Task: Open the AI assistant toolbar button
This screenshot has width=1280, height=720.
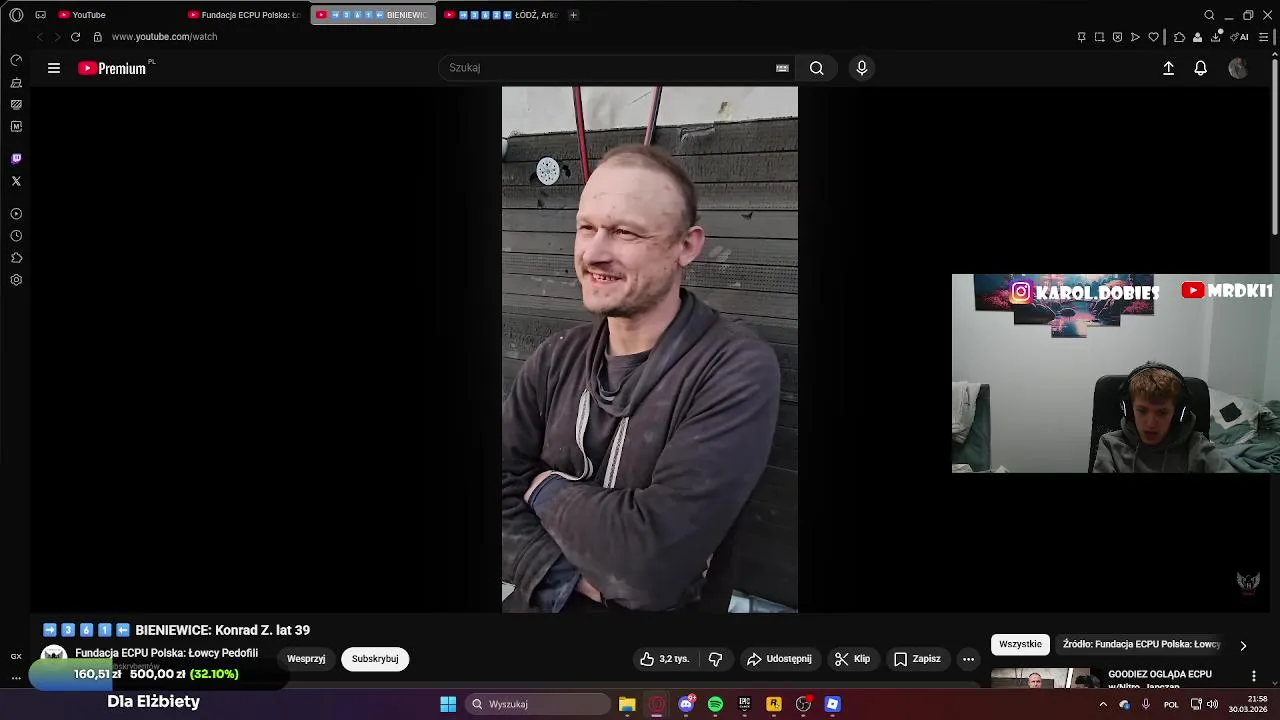Action: click(1241, 37)
